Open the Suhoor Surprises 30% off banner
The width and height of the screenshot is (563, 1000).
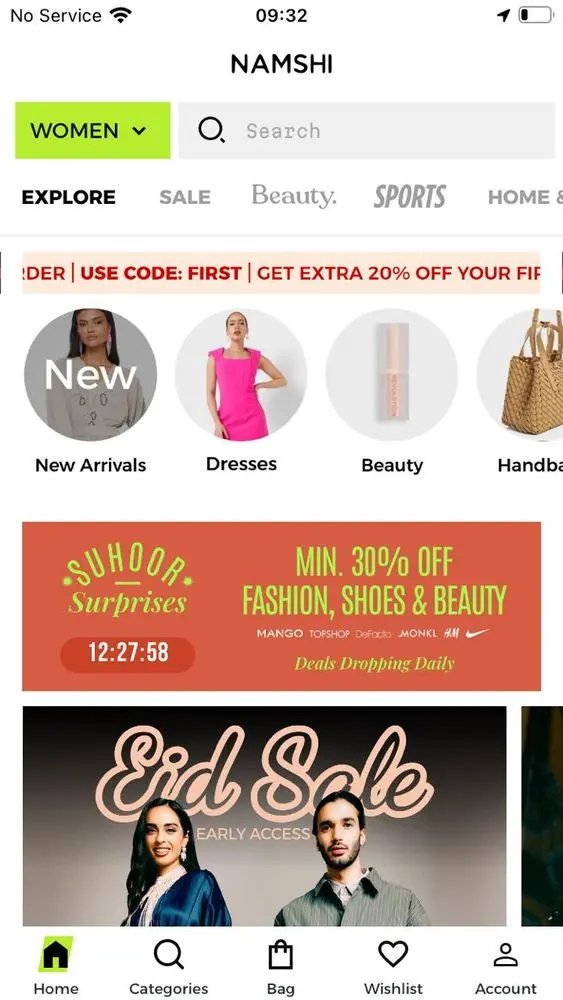click(x=281, y=606)
